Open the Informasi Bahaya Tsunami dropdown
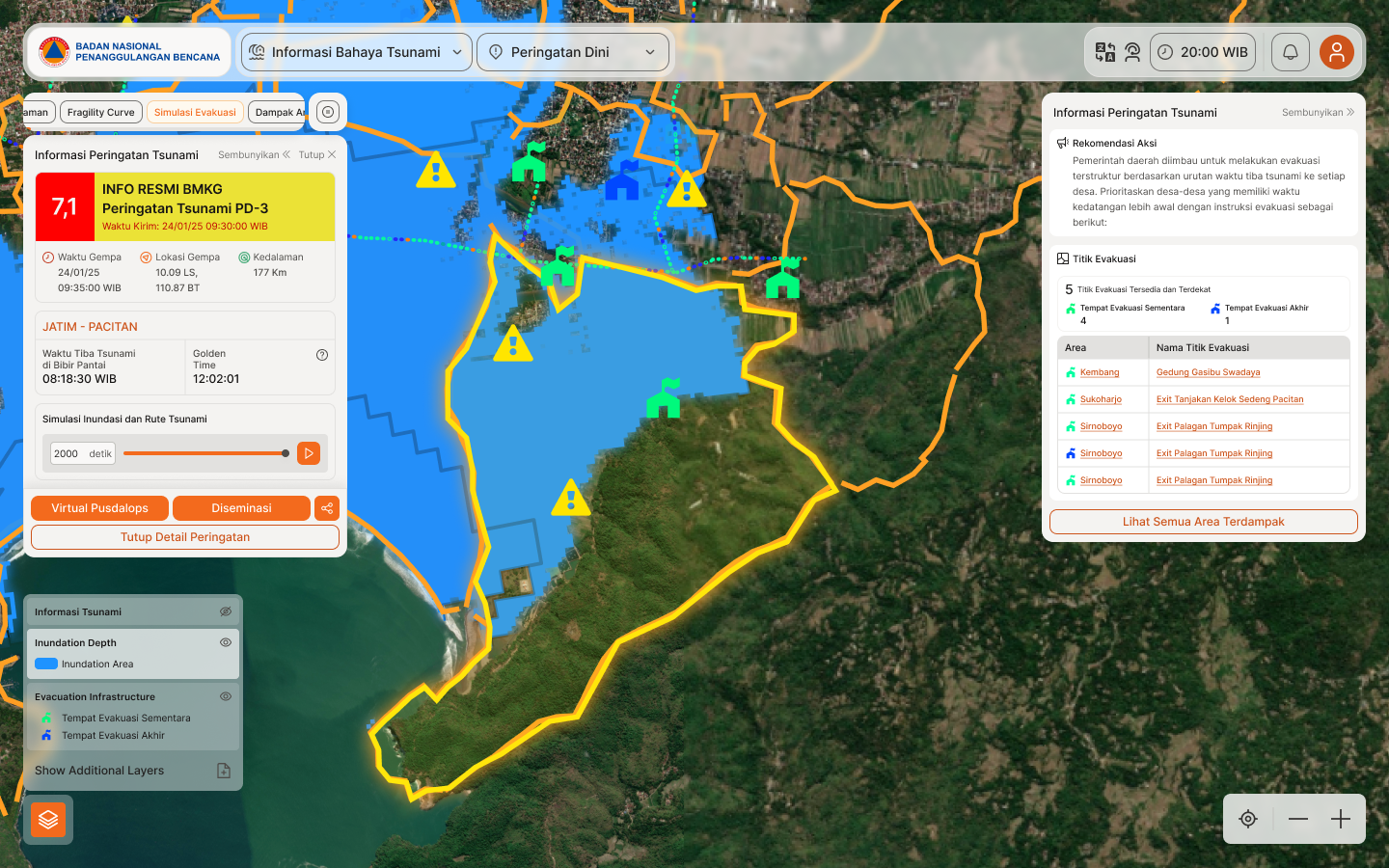This screenshot has height=868, width=1389. coord(356,52)
